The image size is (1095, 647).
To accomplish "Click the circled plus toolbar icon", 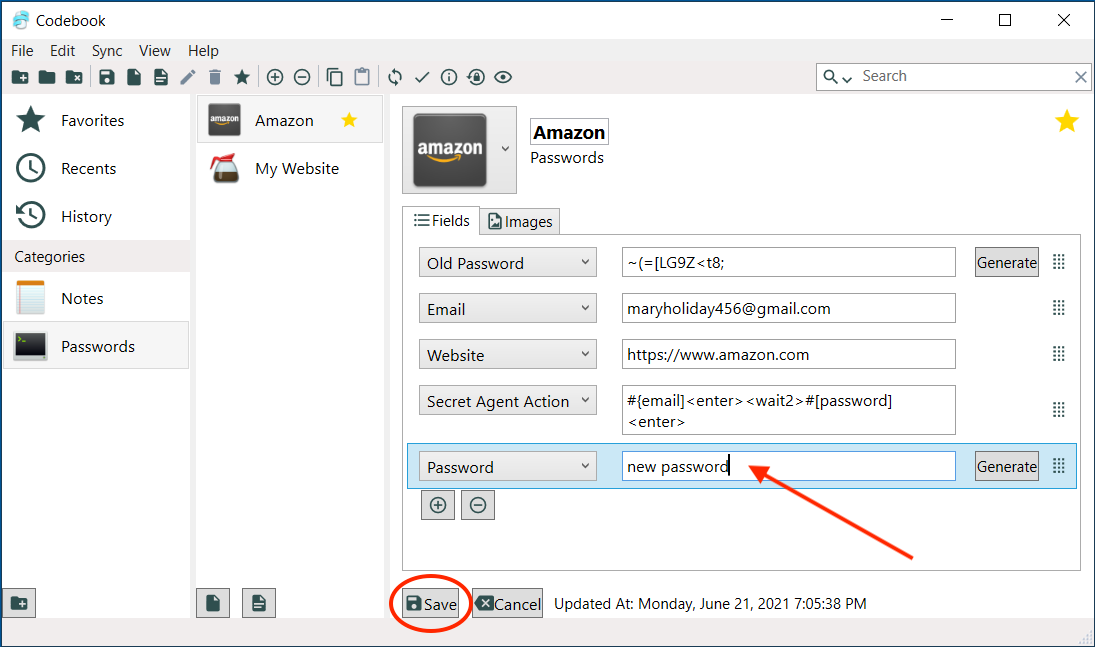I will click(x=275, y=77).
